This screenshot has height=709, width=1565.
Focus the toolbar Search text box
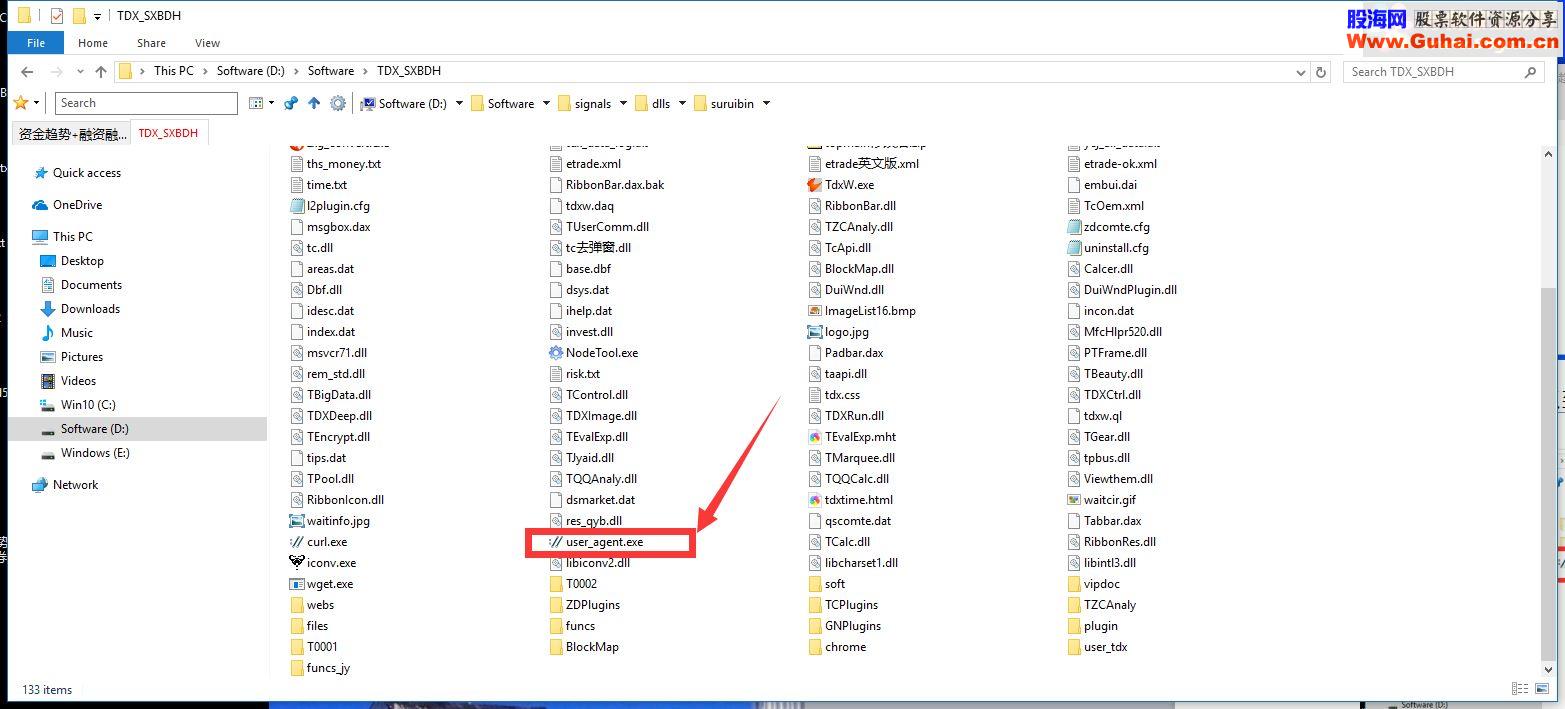pyautogui.click(x=146, y=103)
